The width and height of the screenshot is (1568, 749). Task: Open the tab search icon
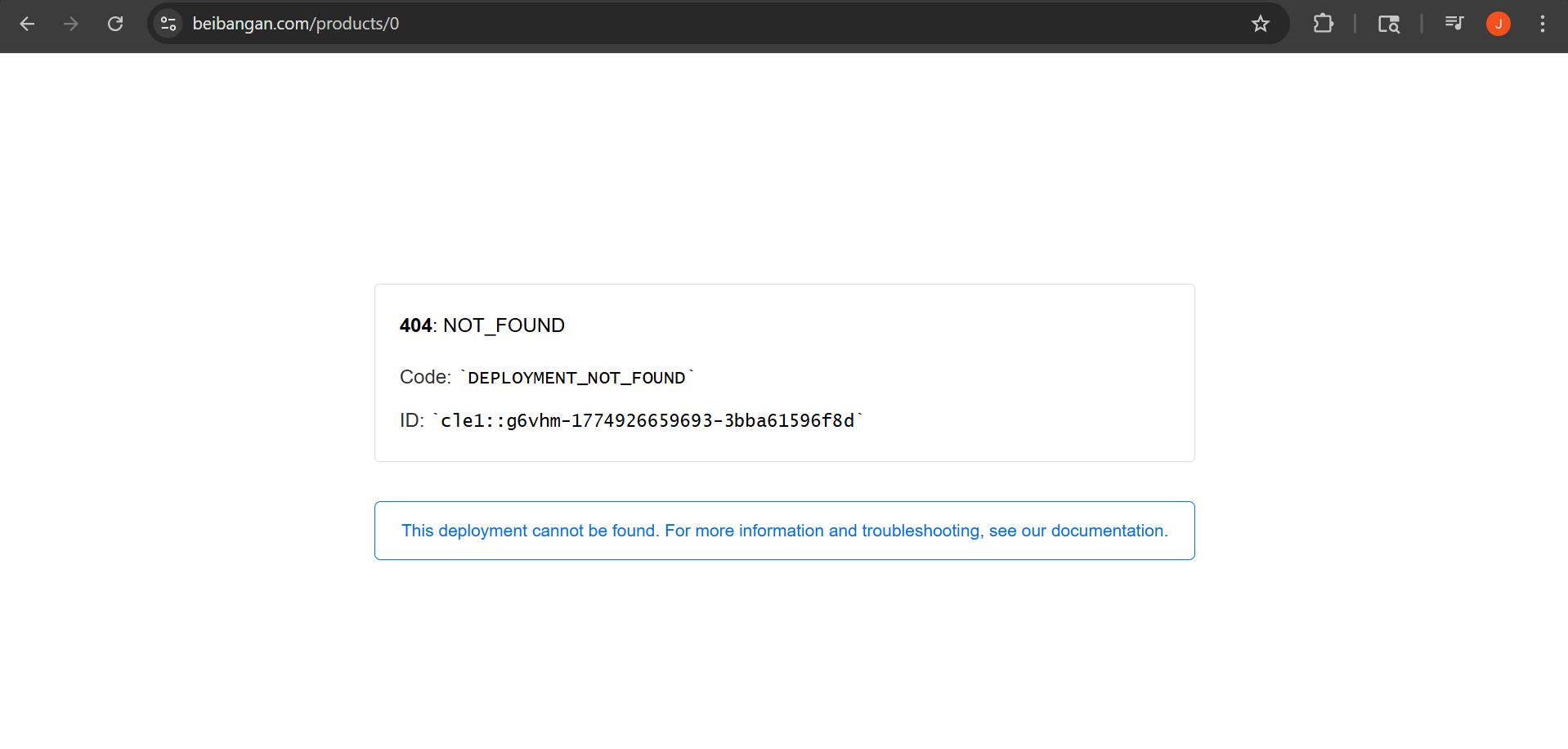click(x=1388, y=24)
